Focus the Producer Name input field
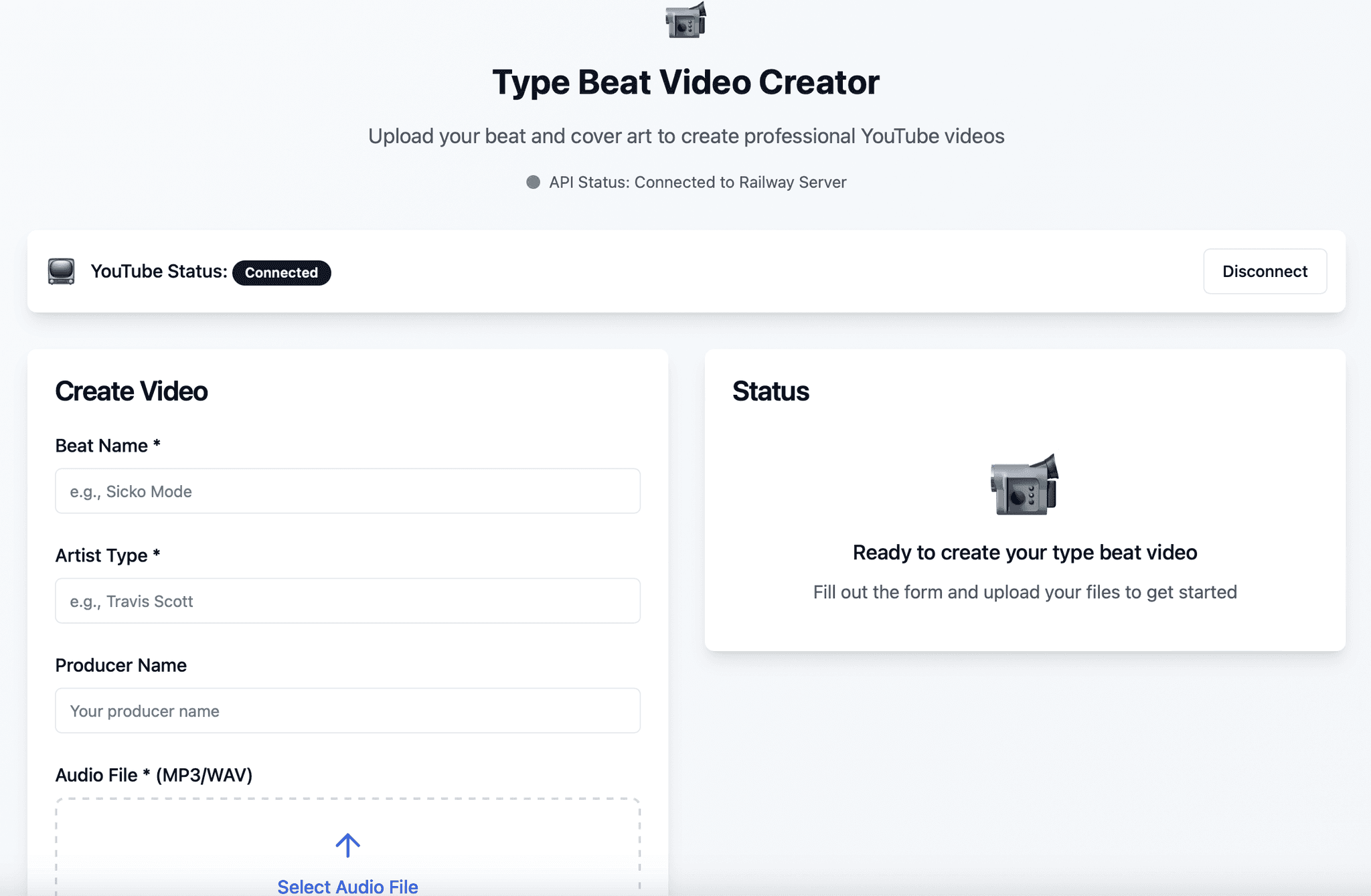The image size is (1371, 896). coord(347,711)
